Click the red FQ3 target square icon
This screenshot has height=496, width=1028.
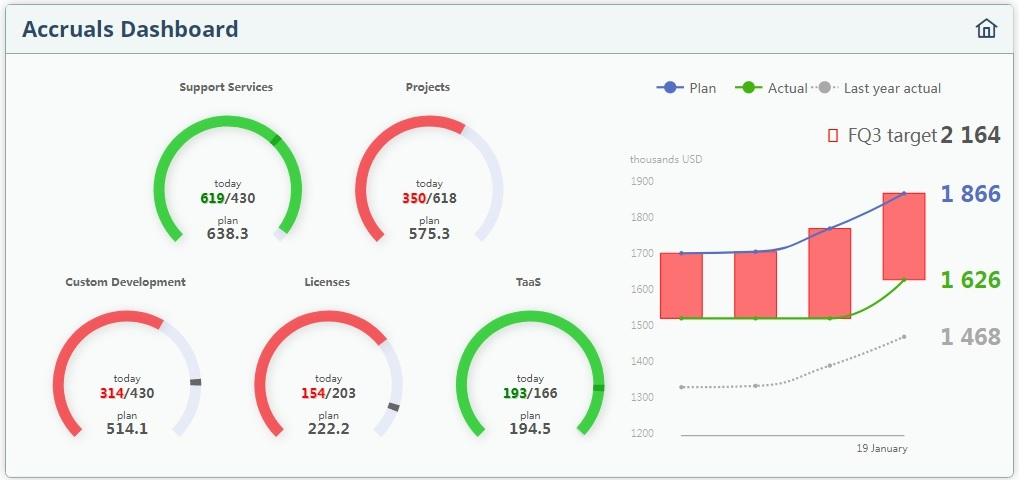[x=833, y=136]
